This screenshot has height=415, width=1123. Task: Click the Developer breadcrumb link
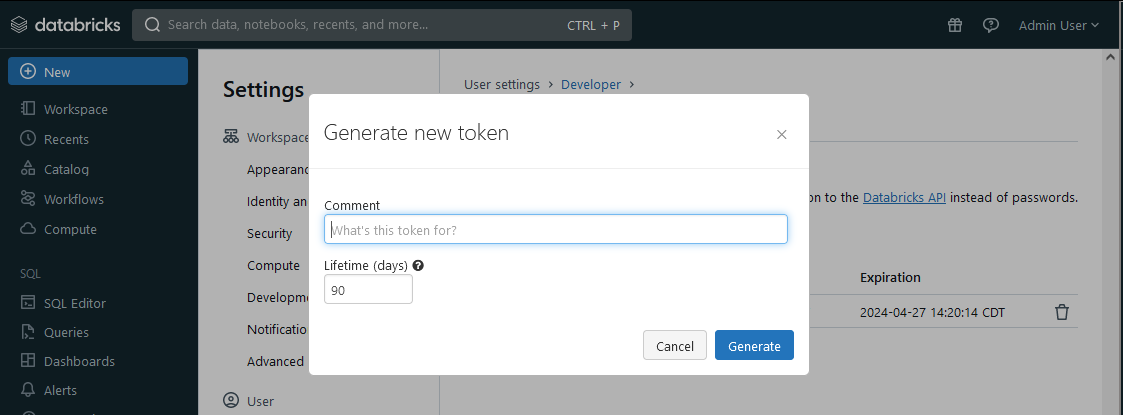[x=591, y=84]
